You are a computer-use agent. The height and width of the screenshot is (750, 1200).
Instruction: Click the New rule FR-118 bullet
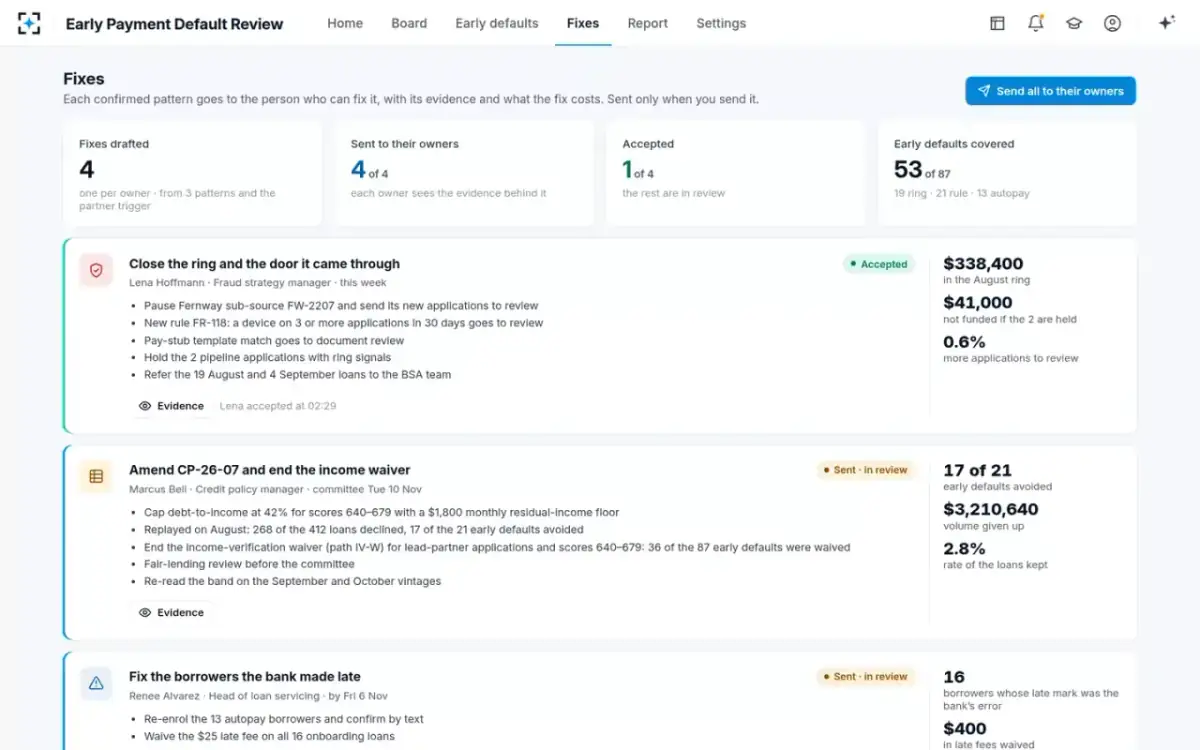(343, 323)
